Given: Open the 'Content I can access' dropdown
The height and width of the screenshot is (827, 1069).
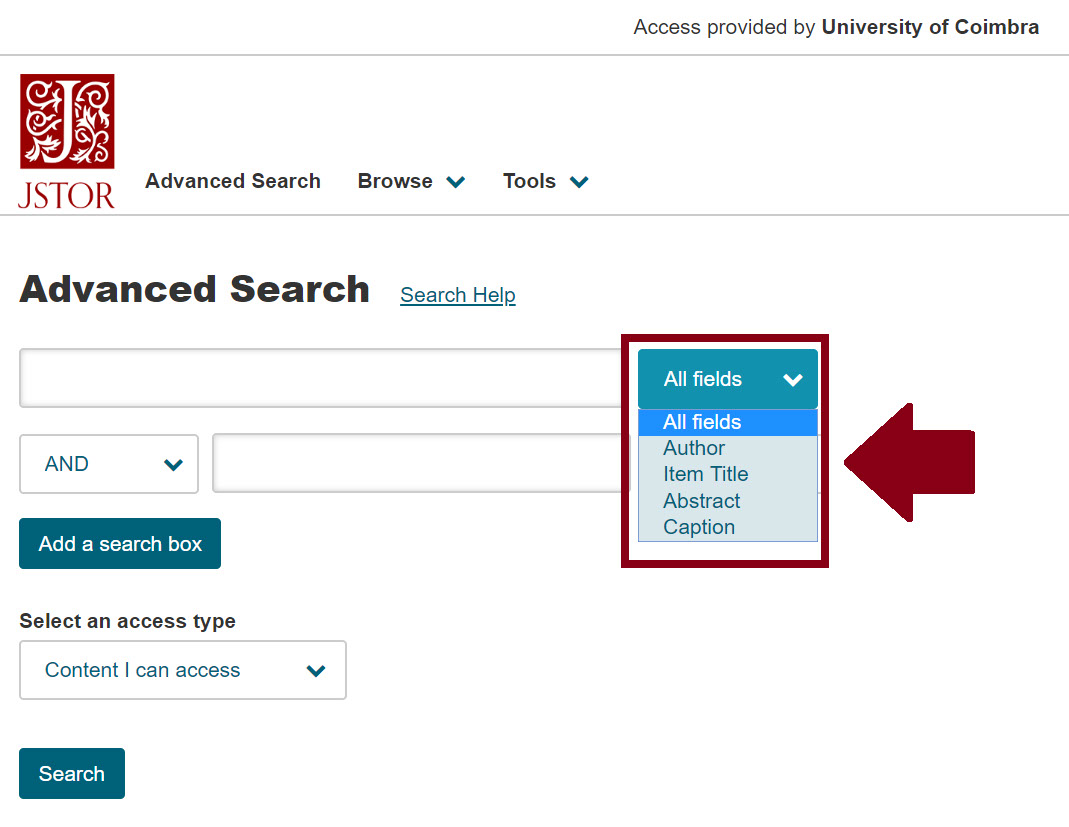Looking at the screenshot, I should tap(182, 670).
